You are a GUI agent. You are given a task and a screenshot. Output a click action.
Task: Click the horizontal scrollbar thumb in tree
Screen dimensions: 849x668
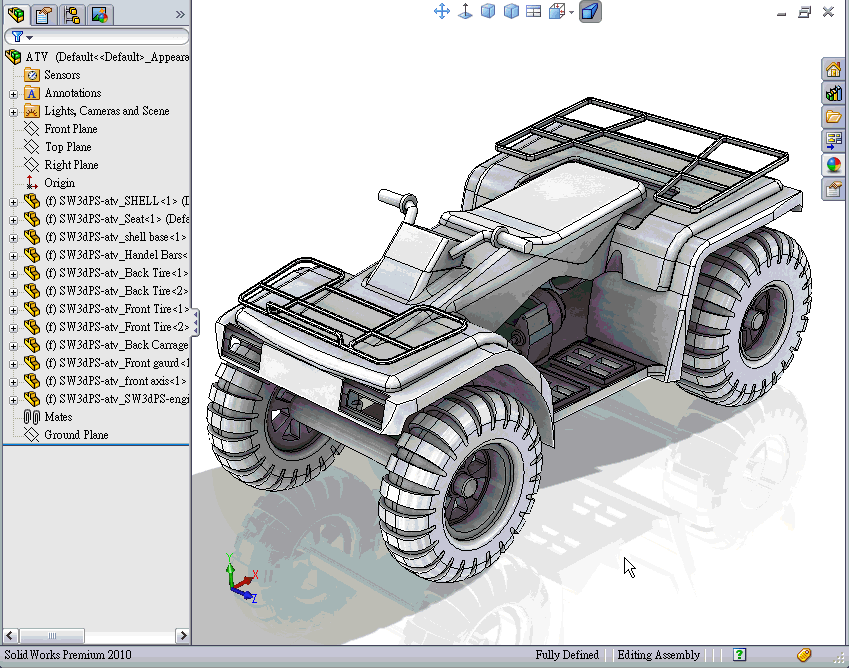[x=51, y=635]
